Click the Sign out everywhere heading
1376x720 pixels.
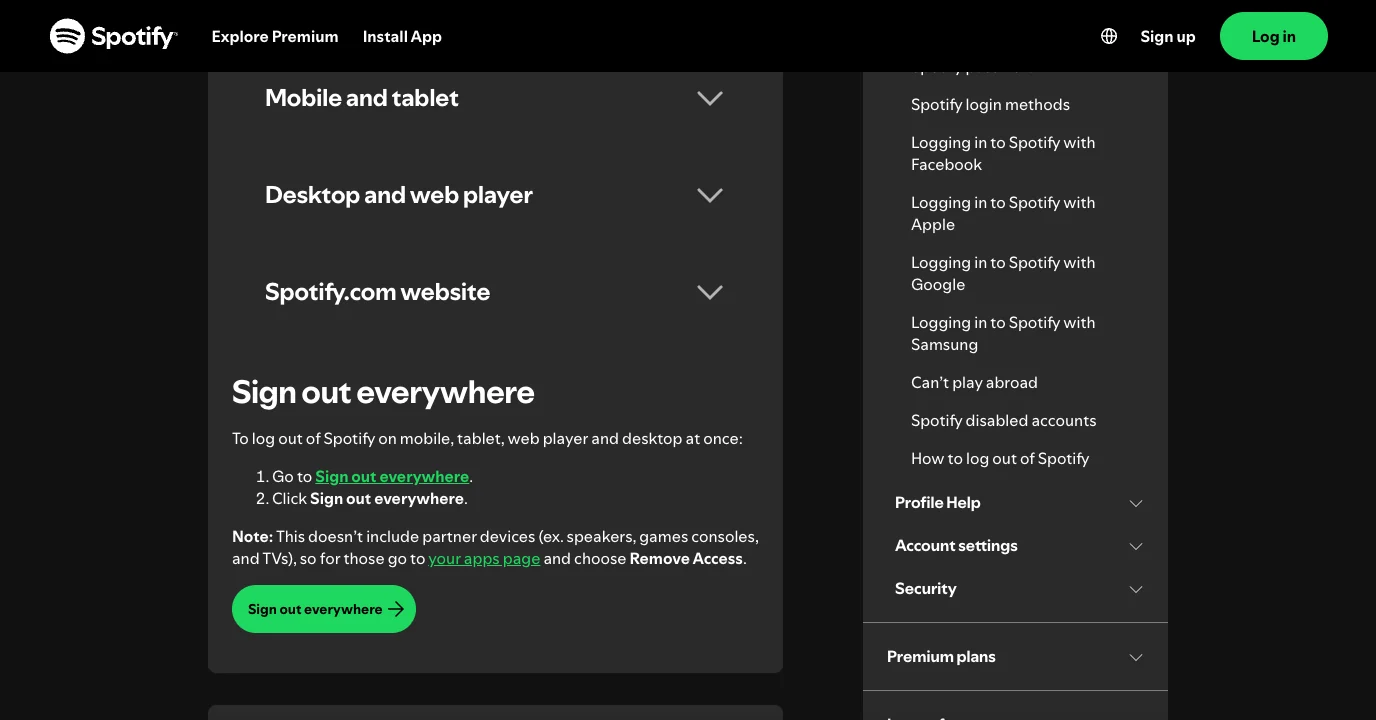[383, 393]
